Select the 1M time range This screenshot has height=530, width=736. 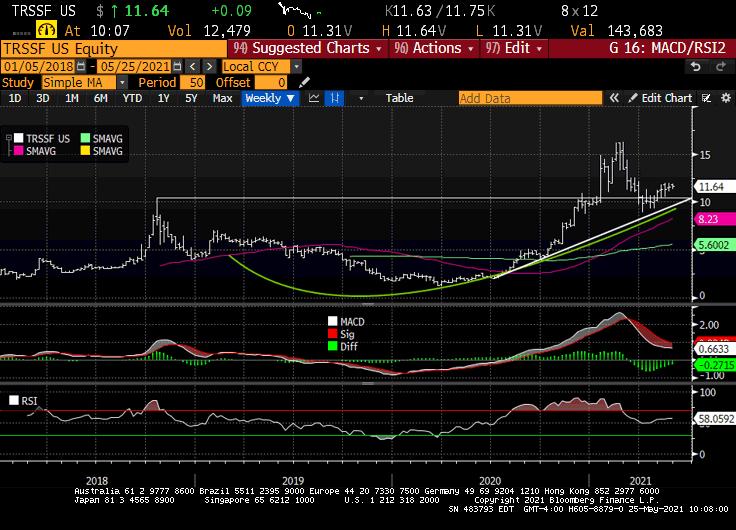72,98
